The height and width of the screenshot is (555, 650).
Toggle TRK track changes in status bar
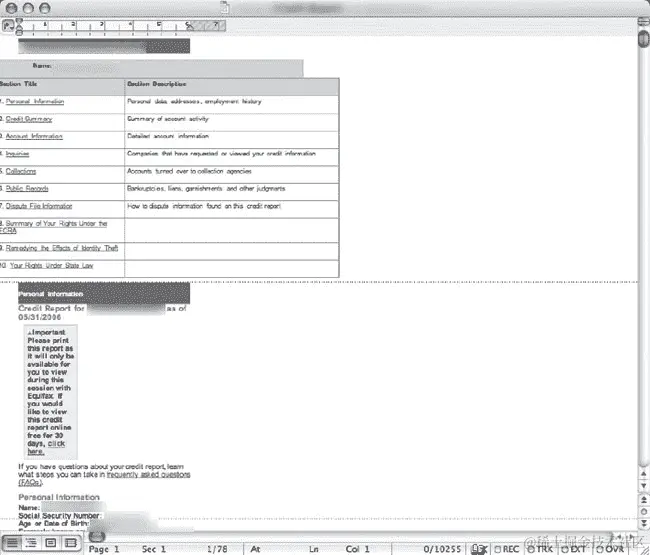(x=540, y=549)
